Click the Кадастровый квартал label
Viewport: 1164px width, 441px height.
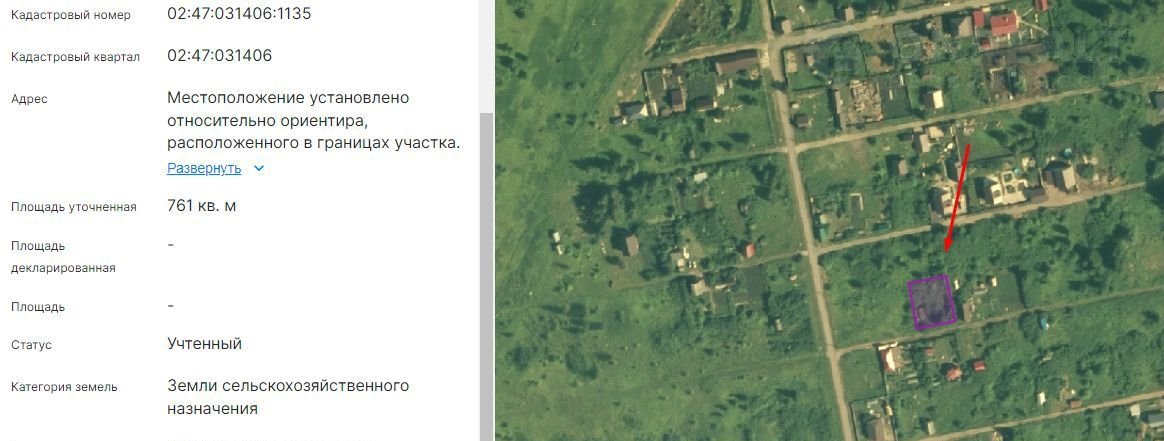75,57
